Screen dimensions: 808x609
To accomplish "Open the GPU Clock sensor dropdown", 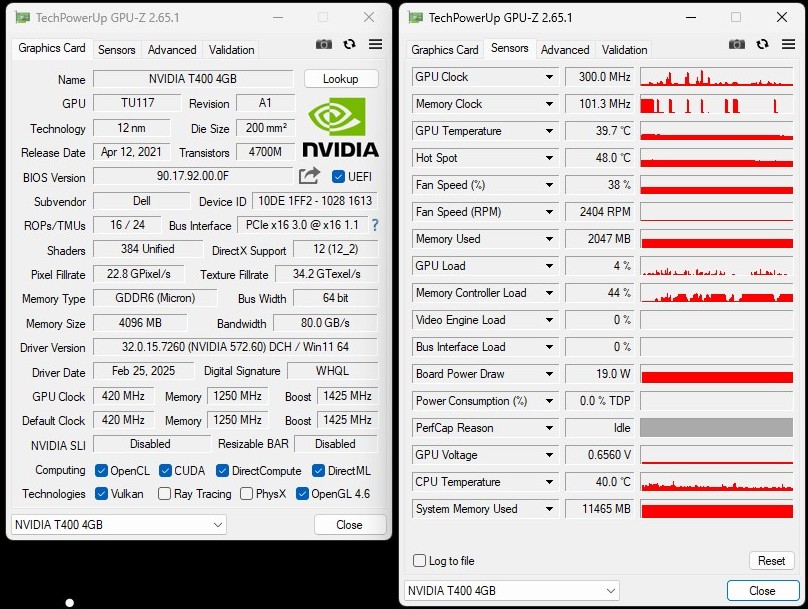I will (549, 77).
